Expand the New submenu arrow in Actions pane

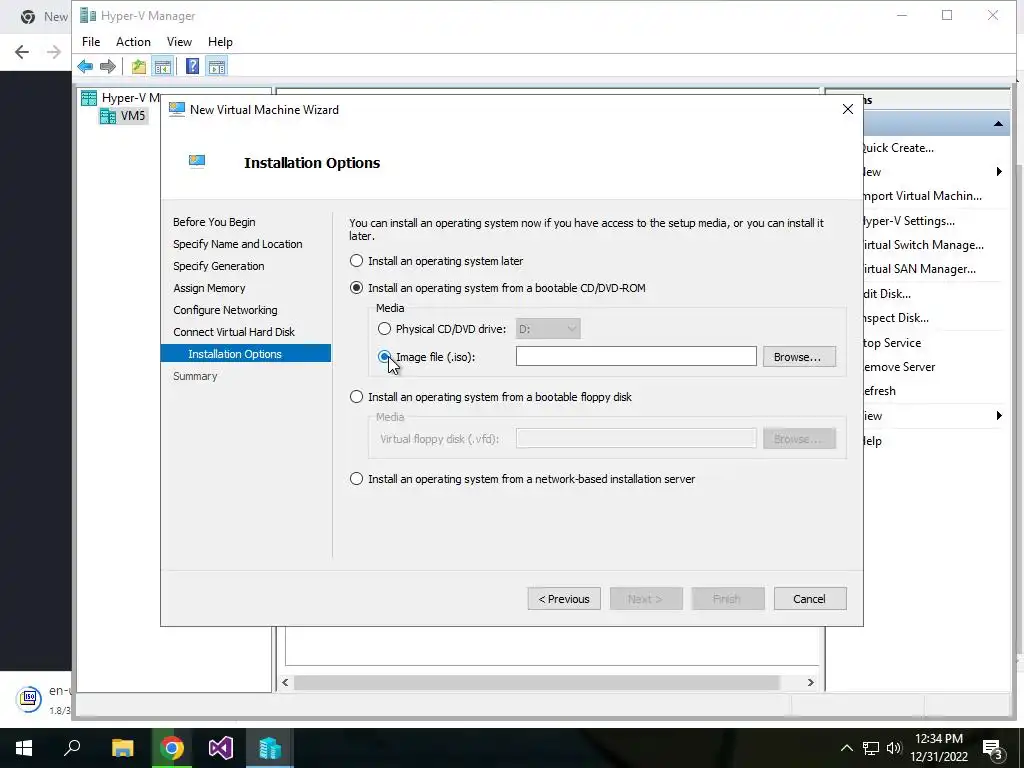pos(999,172)
